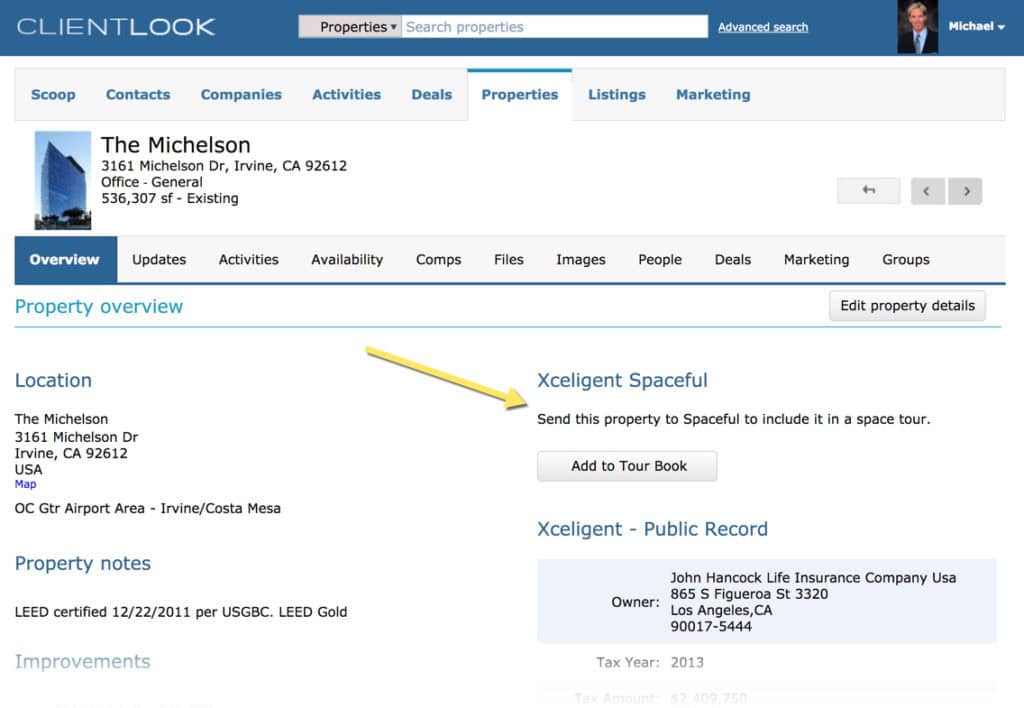1024x708 pixels.
Task: Click the "Improvements" section heading
Action: coord(83,662)
